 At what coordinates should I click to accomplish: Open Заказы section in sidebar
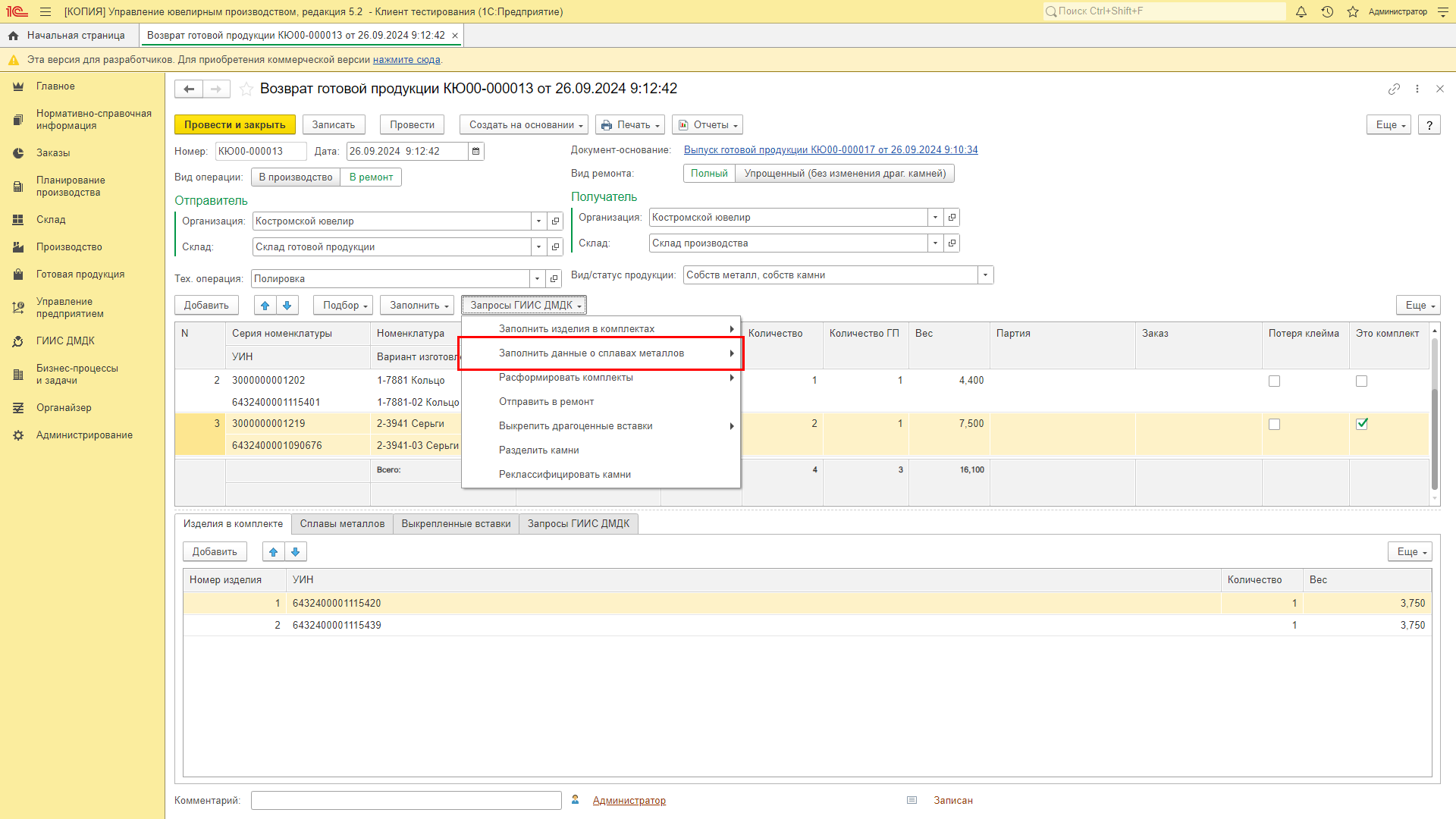(x=53, y=153)
